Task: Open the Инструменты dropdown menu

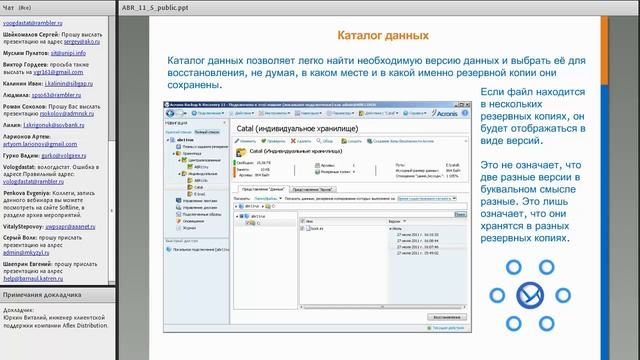Action: [x=275, y=113]
